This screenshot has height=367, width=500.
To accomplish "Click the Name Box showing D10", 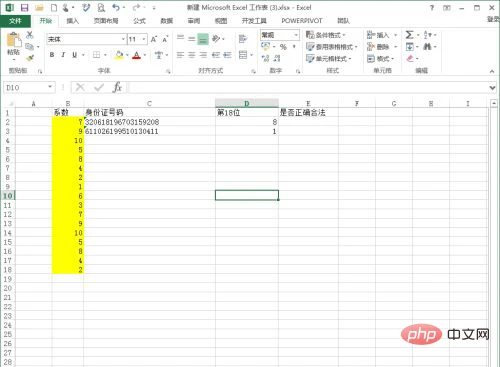I will coord(29,88).
